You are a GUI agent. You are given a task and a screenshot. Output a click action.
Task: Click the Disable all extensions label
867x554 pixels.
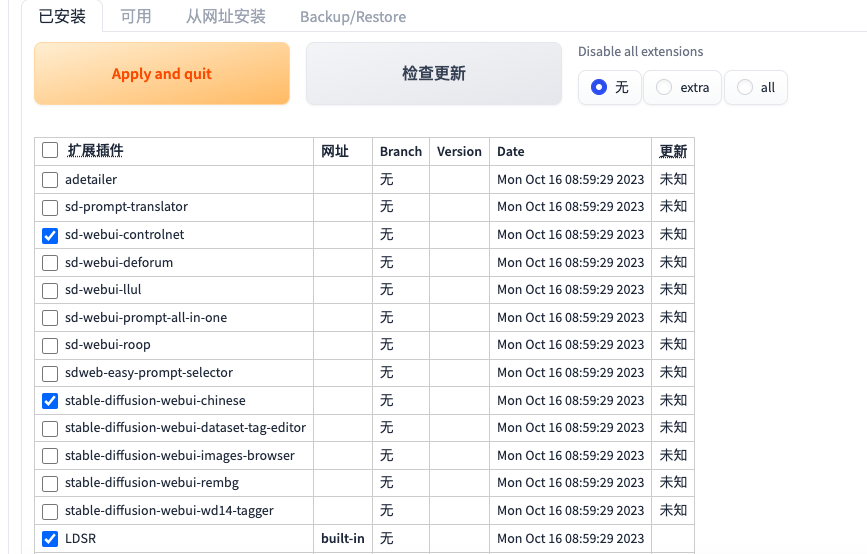[640, 51]
